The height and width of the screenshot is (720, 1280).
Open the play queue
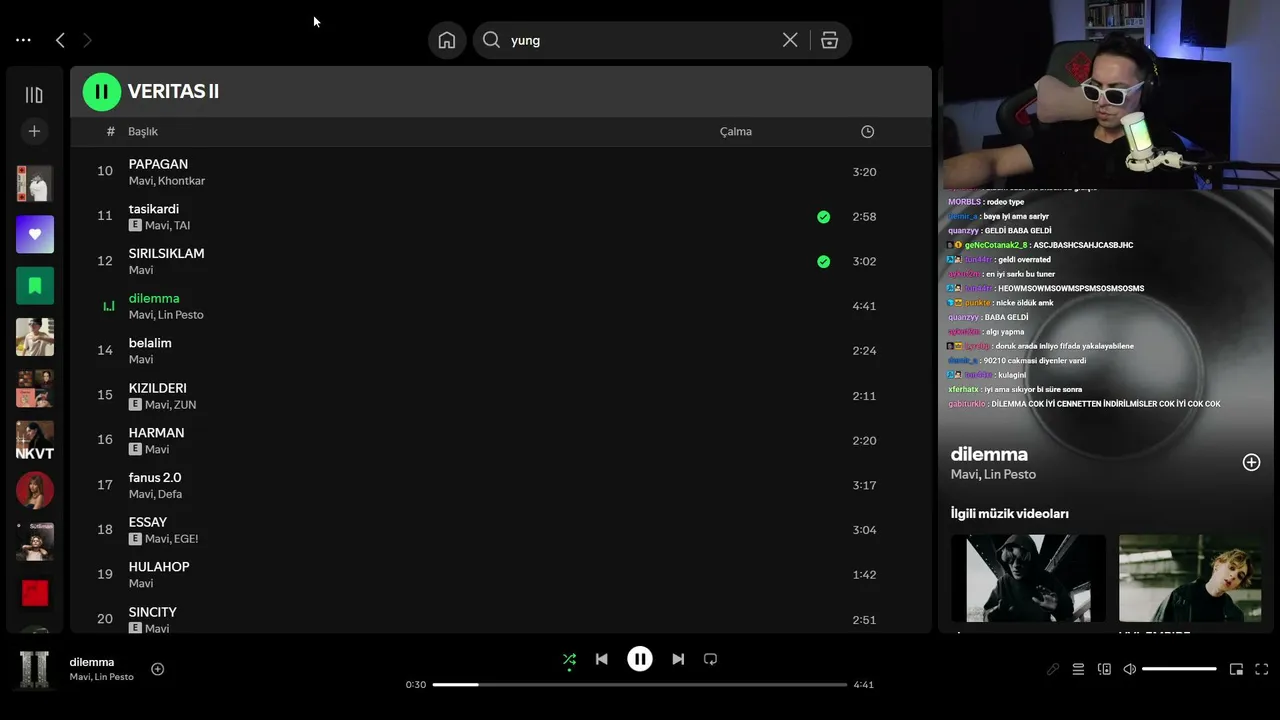[x=1078, y=669]
